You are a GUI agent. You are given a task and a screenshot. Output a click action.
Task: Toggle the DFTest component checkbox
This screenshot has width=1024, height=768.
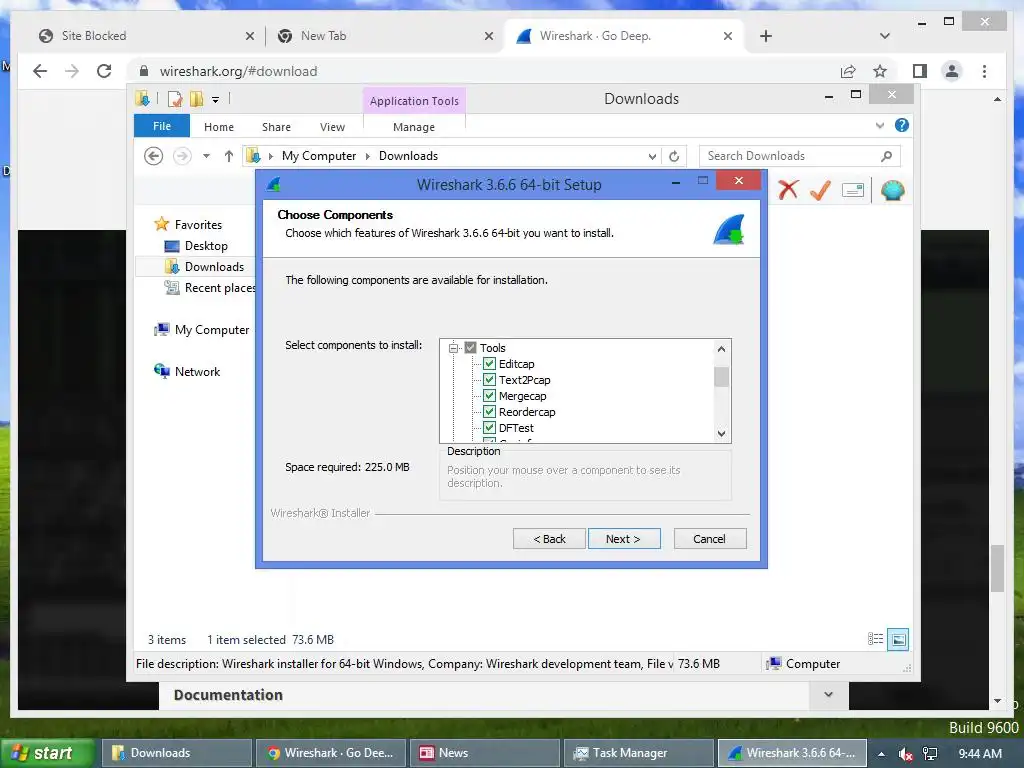click(489, 428)
